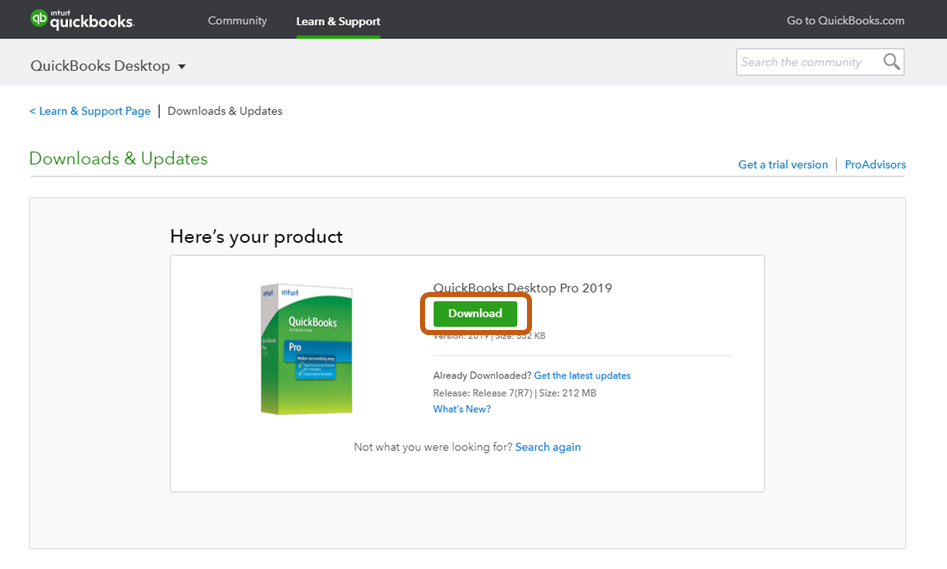The image size is (947, 569).
Task: Open Get the latest updates link
Action: pyautogui.click(x=582, y=376)
